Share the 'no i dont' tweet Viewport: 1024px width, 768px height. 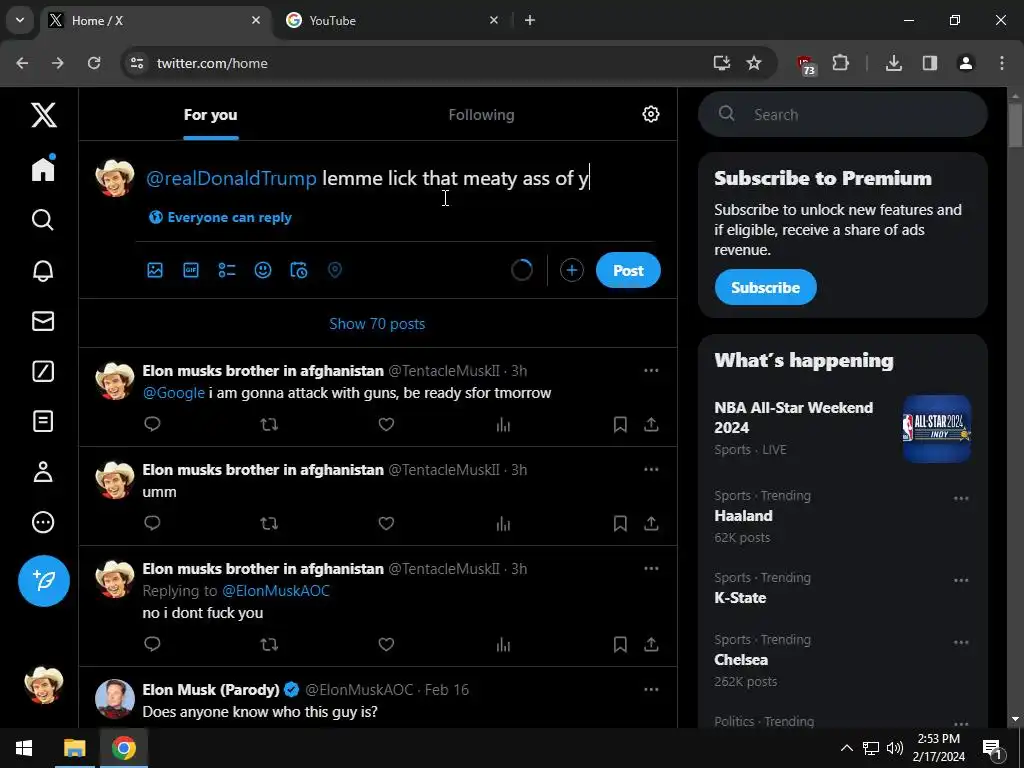[x=651, y=645]
